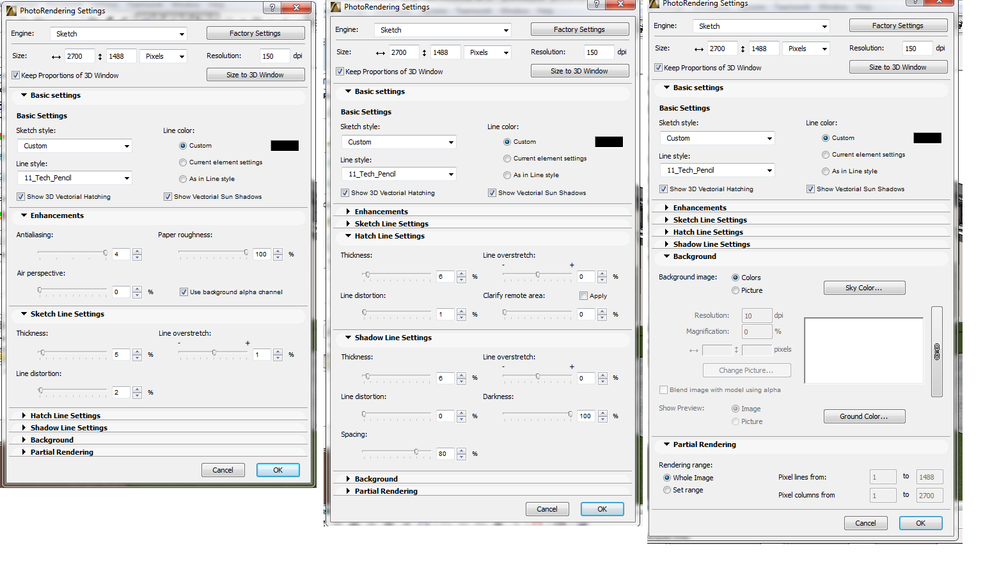Screen dimensions: 999x564
Task: Click OK in right dialog
Action: click(921, 523)
